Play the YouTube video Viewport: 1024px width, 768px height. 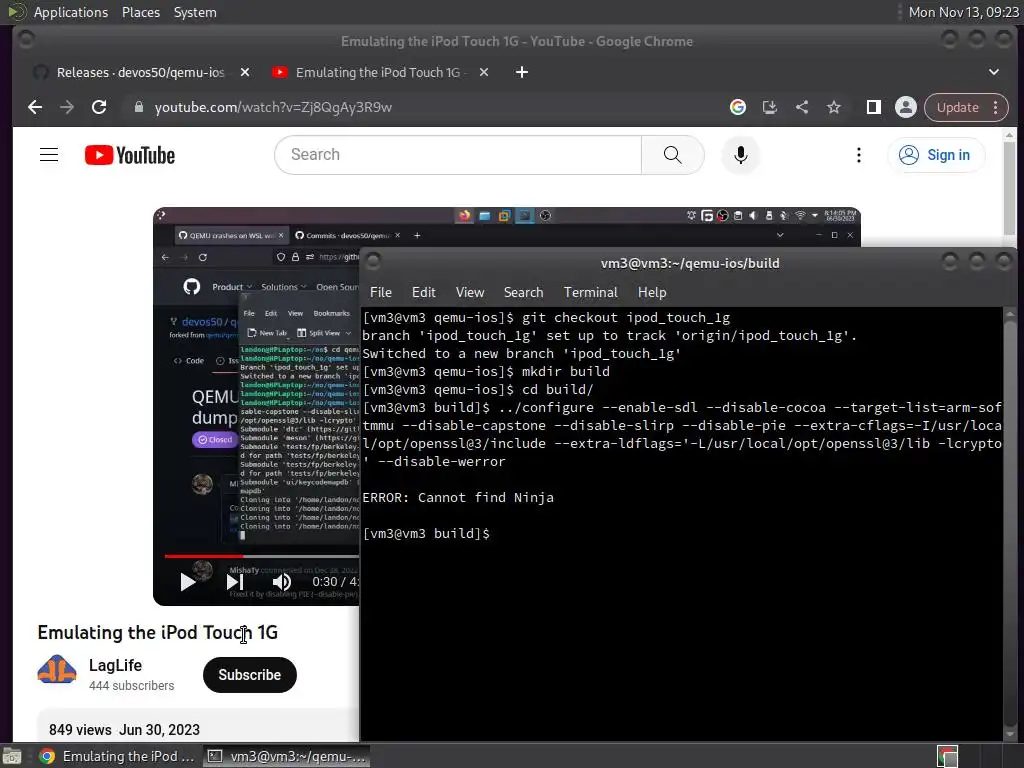187,582
